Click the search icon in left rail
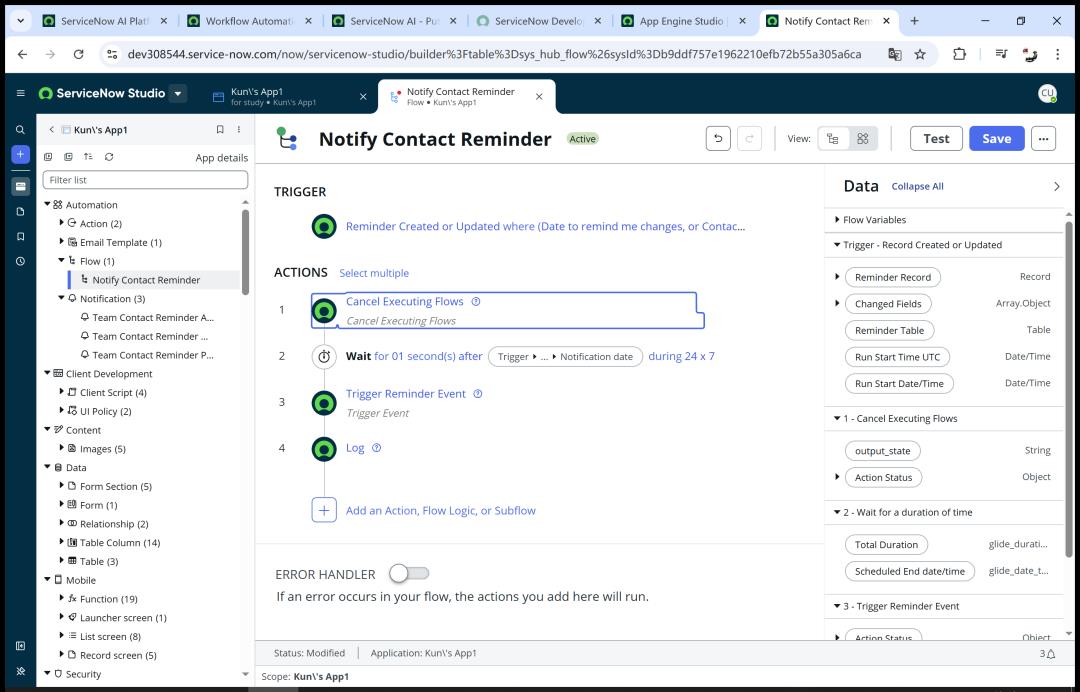 pyautogui.click(x=21, y=129)
